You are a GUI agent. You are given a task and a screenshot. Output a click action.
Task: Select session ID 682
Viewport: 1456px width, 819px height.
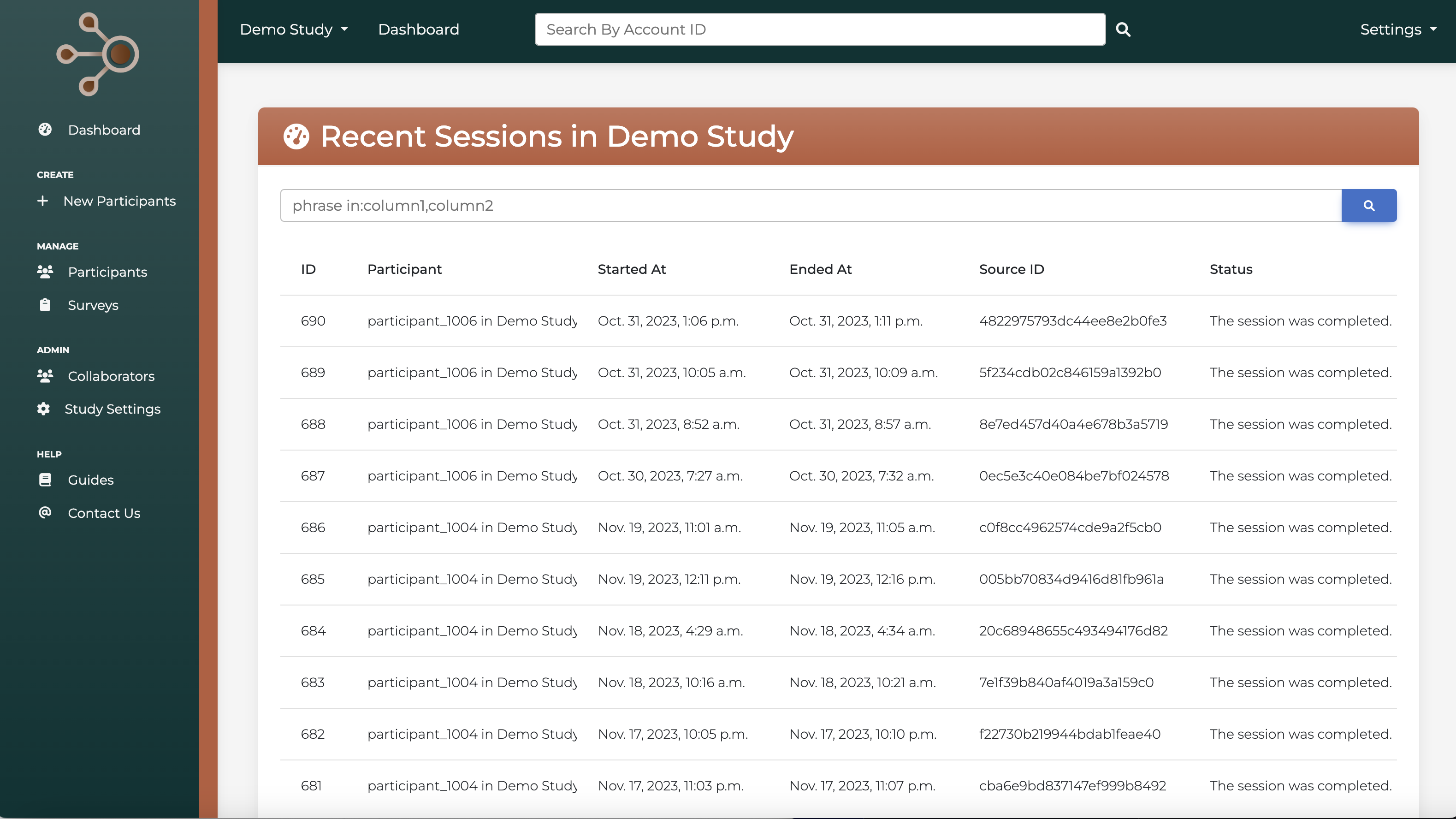313,734
